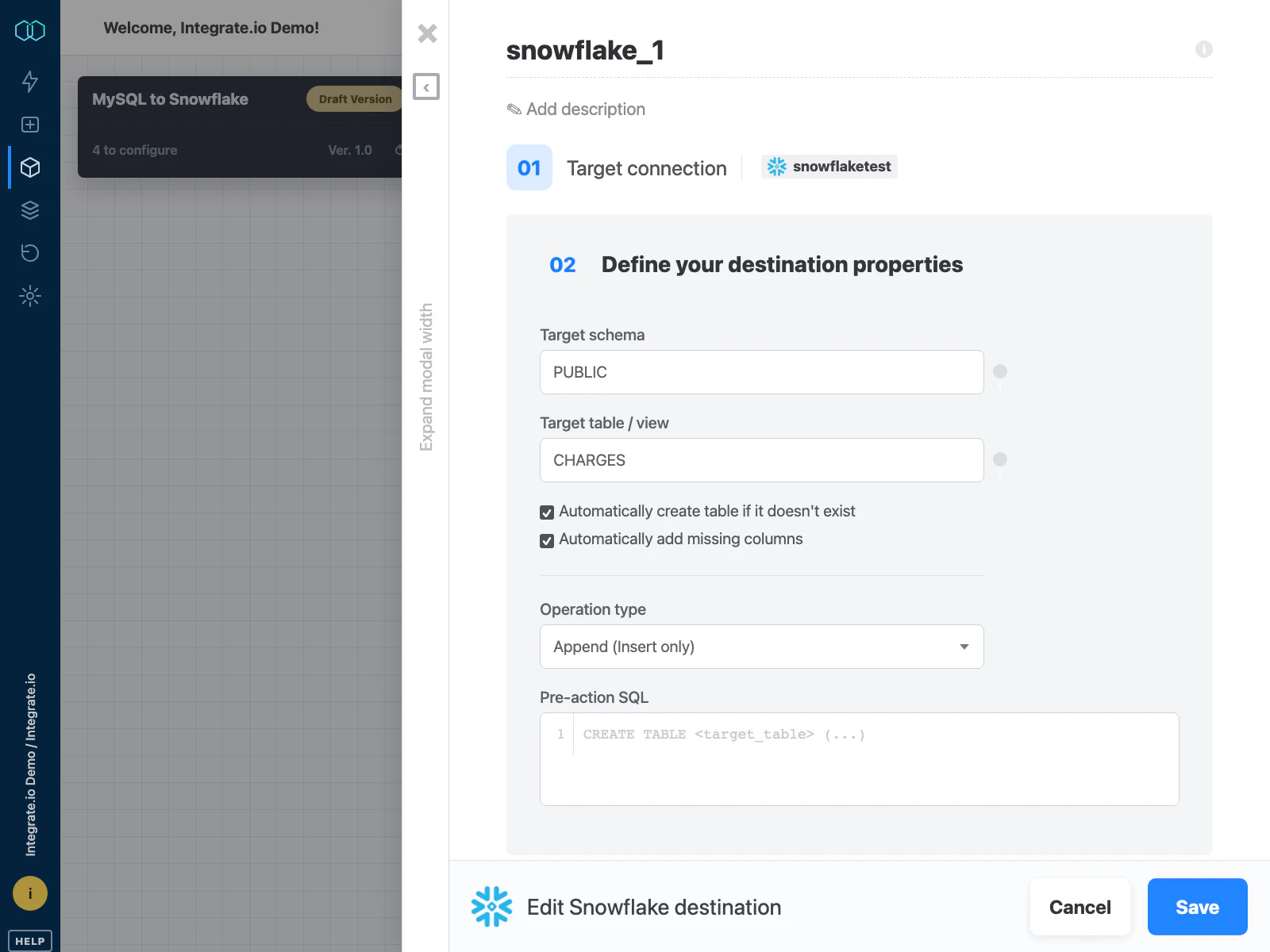The image size is (1270, 952).
Task: Open the stacked layers sidebar icon
Action: [30, 210]
